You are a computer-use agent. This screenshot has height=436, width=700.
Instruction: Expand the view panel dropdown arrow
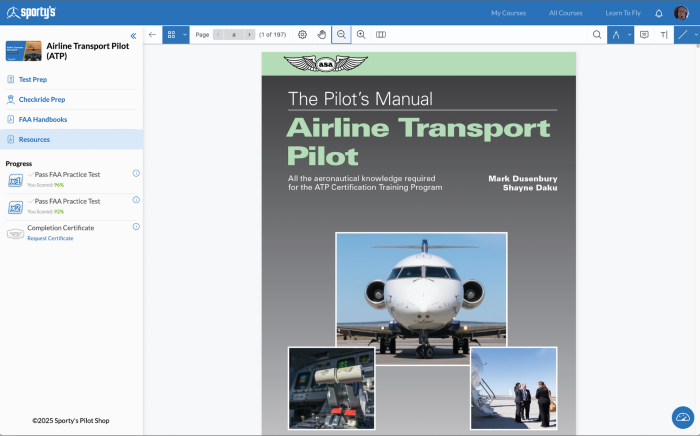[x=185, y=34]
